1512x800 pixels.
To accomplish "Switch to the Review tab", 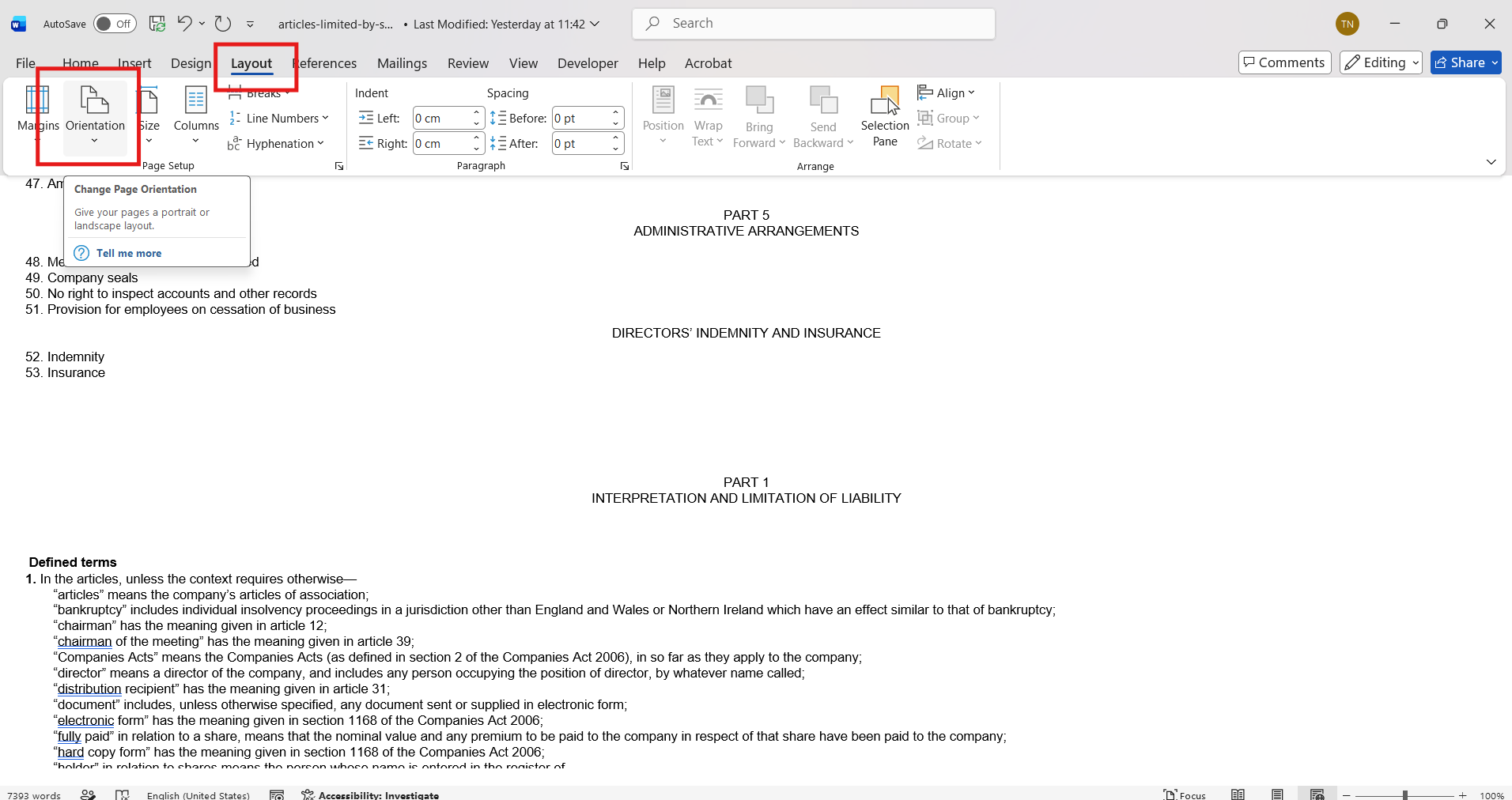I will point(468,63).
